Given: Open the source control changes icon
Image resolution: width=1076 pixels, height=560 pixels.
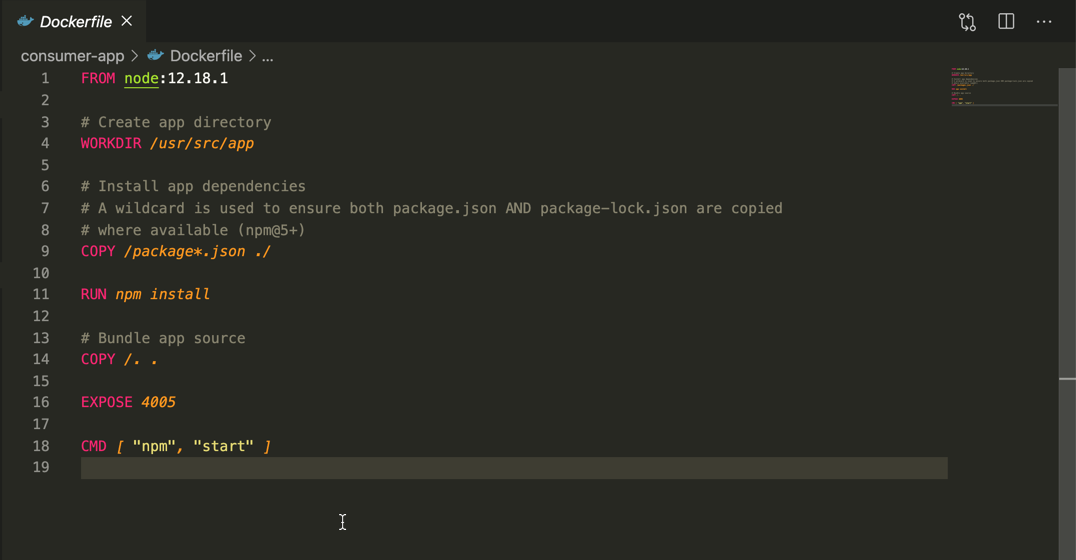Looking at the screenshot, I should tap(967, 21).
